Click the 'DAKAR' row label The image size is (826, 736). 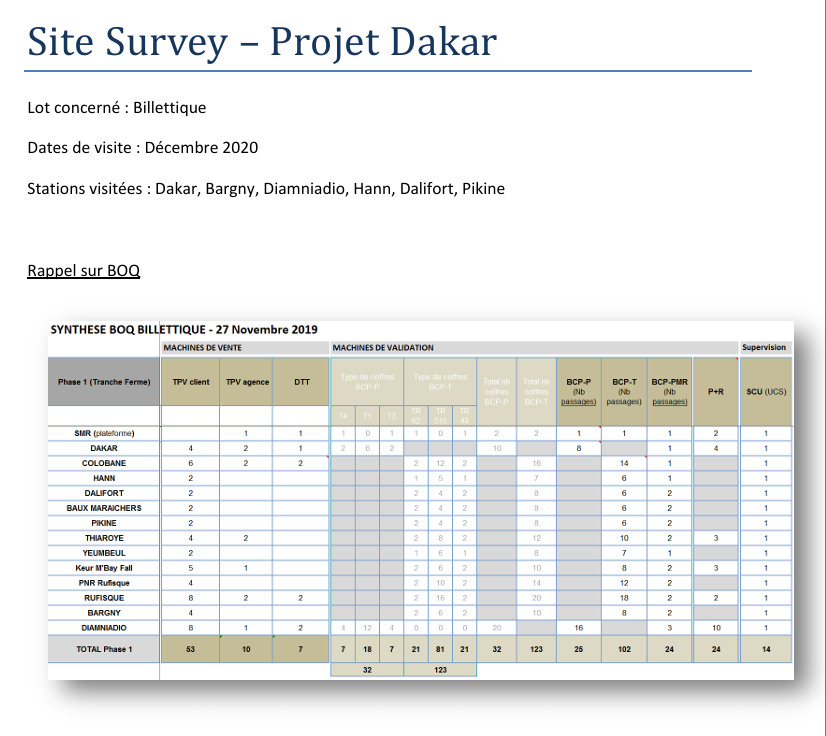click(x=104, y=448)
